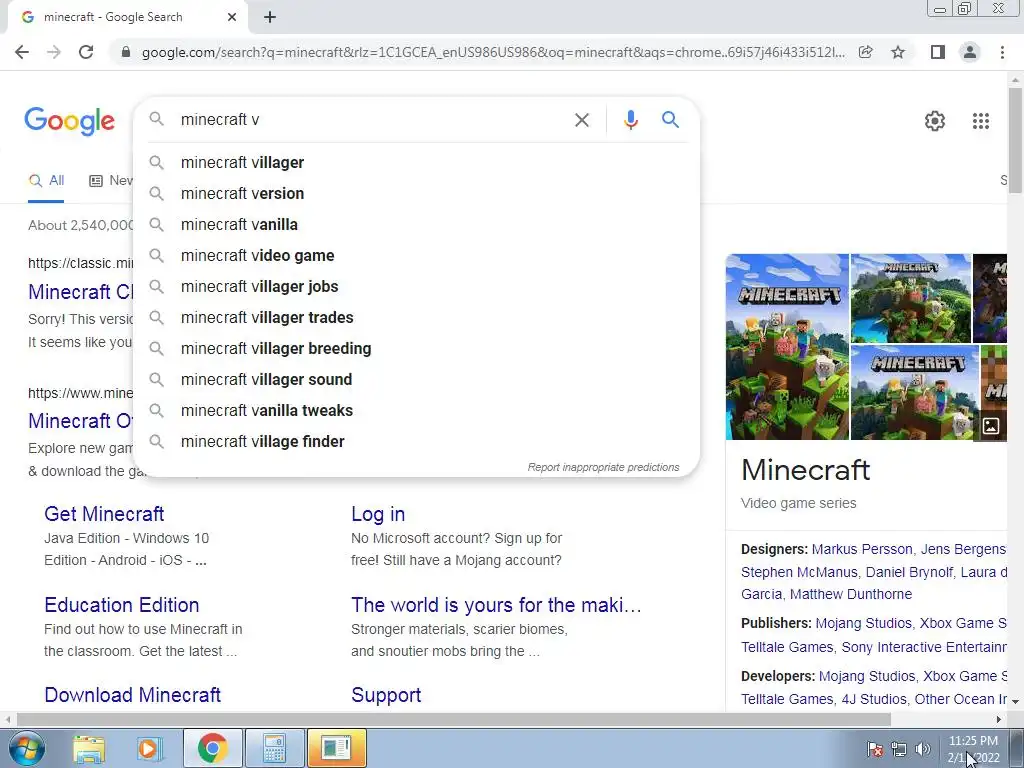Select suggestion minecraft villager jobs
The width and height of the screenshot is (1024, 768).
click(x=417, y=287)
